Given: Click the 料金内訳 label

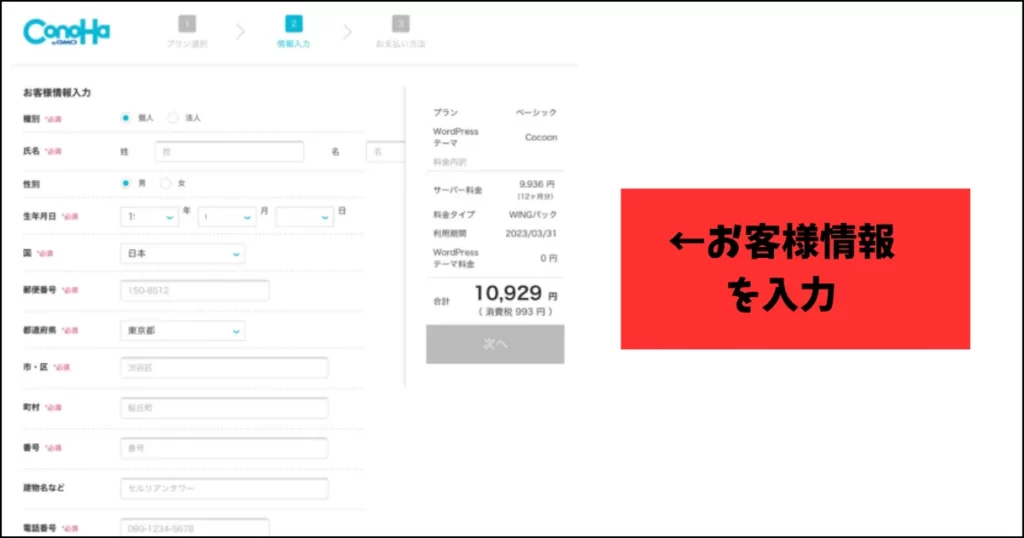Looking at the screenshot, I should click(x=449, y=161).
